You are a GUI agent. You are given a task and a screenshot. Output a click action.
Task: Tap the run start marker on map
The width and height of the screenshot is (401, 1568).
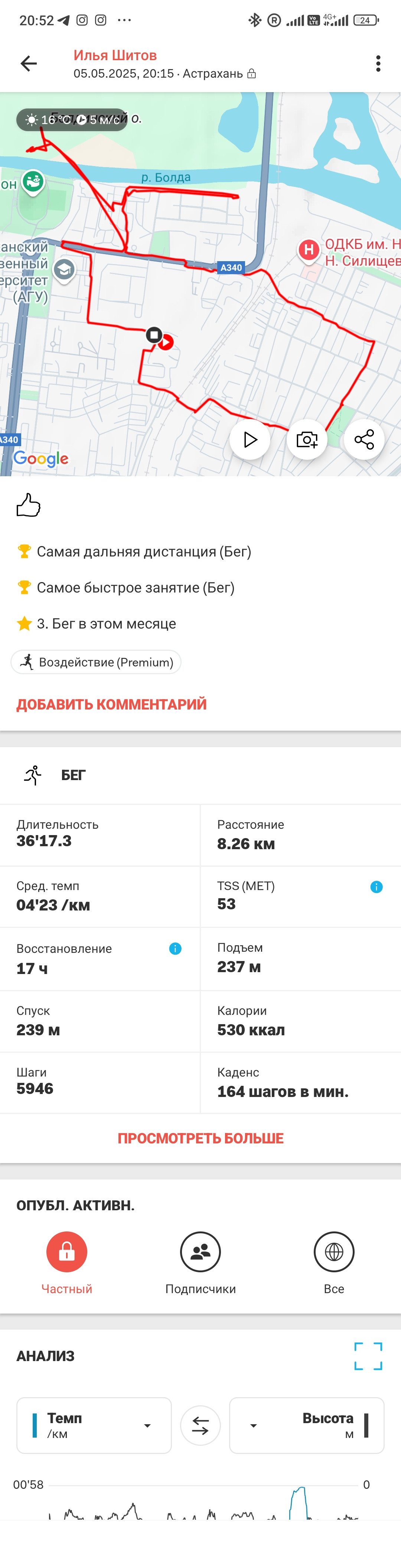166,342
